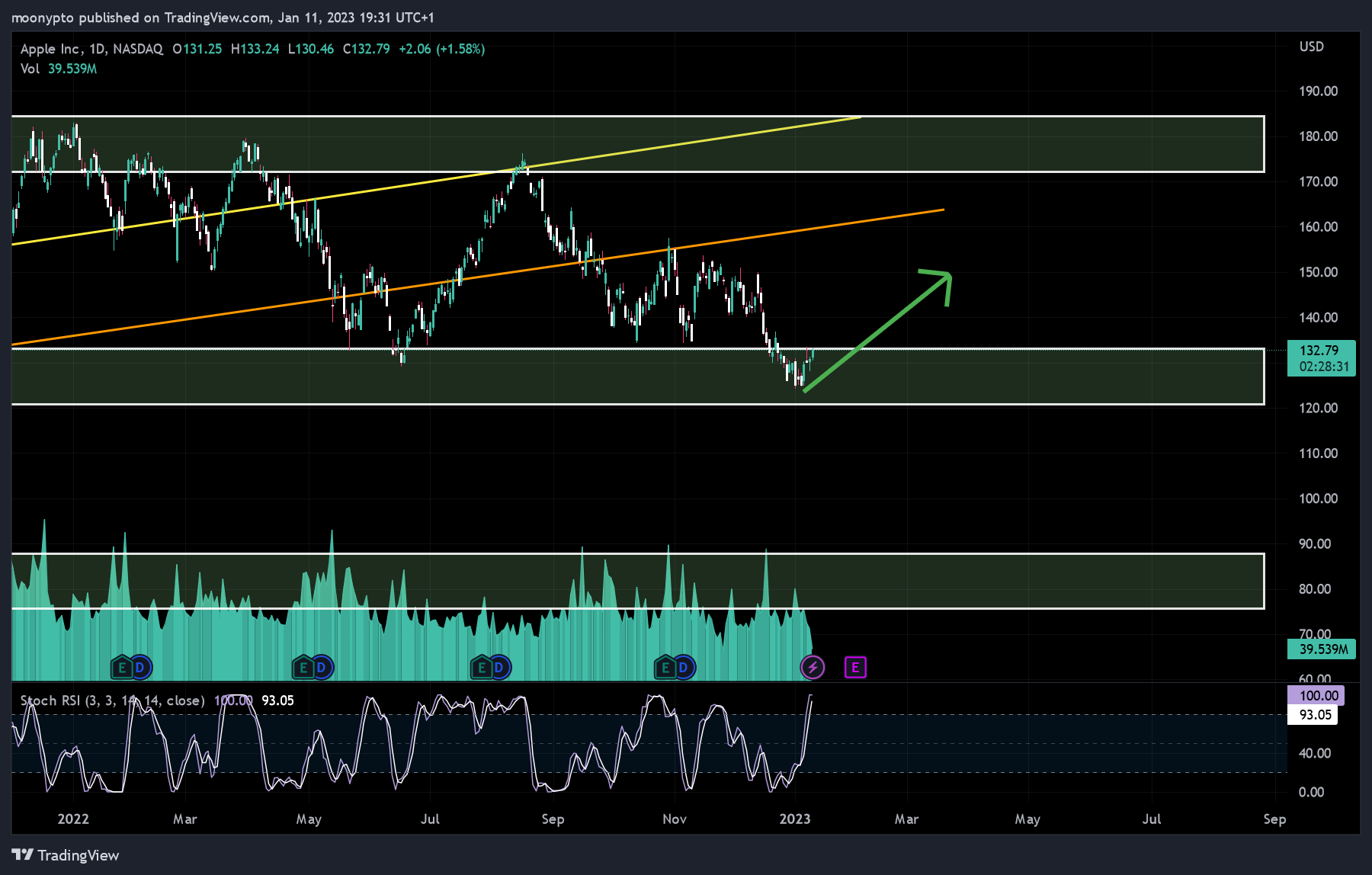Click the open value O131.25
This screenshot has height=875, width=1372.
click(x=197, y=49)
